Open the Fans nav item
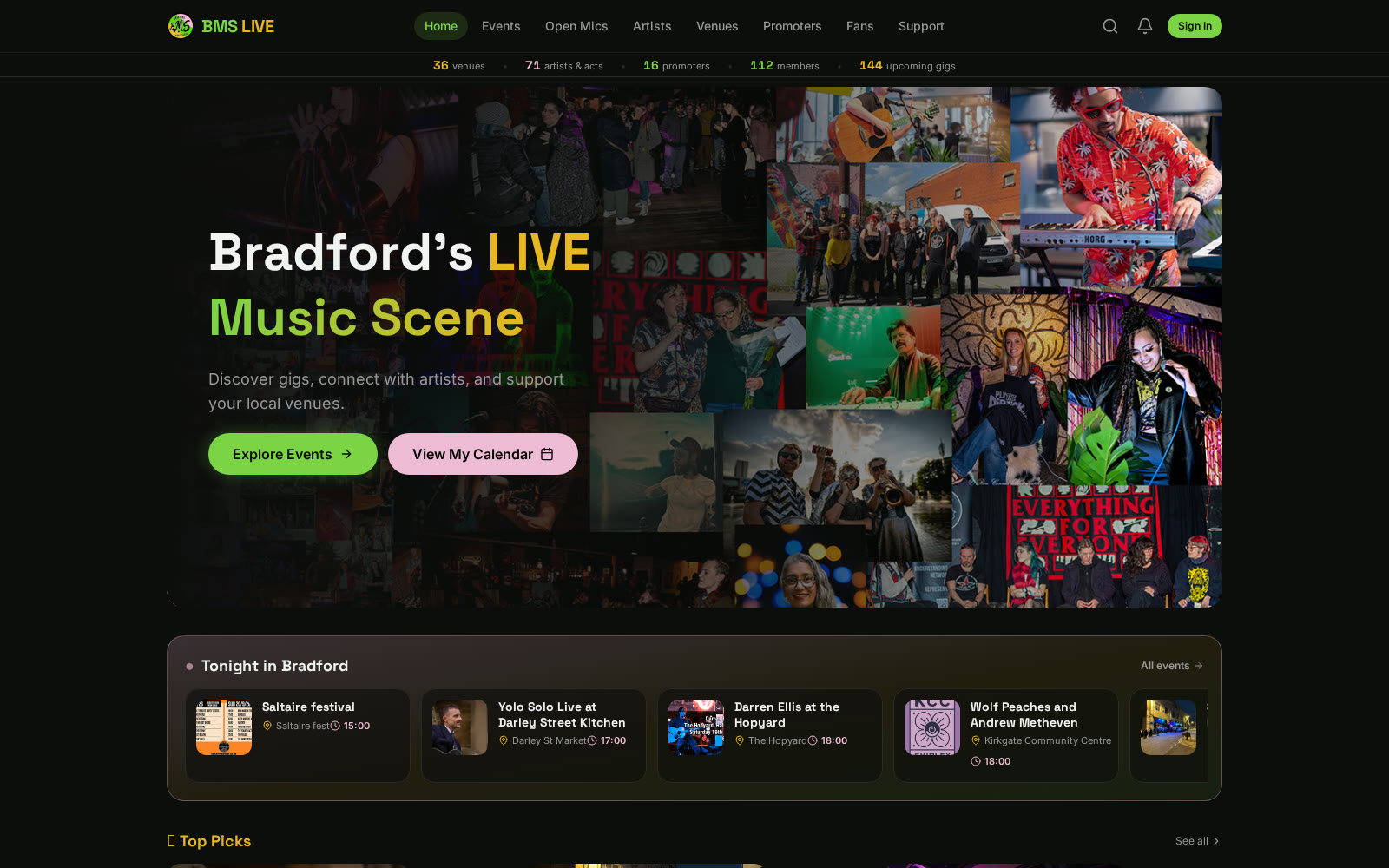The width and height of the screenshot is (1389, 868). 860,26
